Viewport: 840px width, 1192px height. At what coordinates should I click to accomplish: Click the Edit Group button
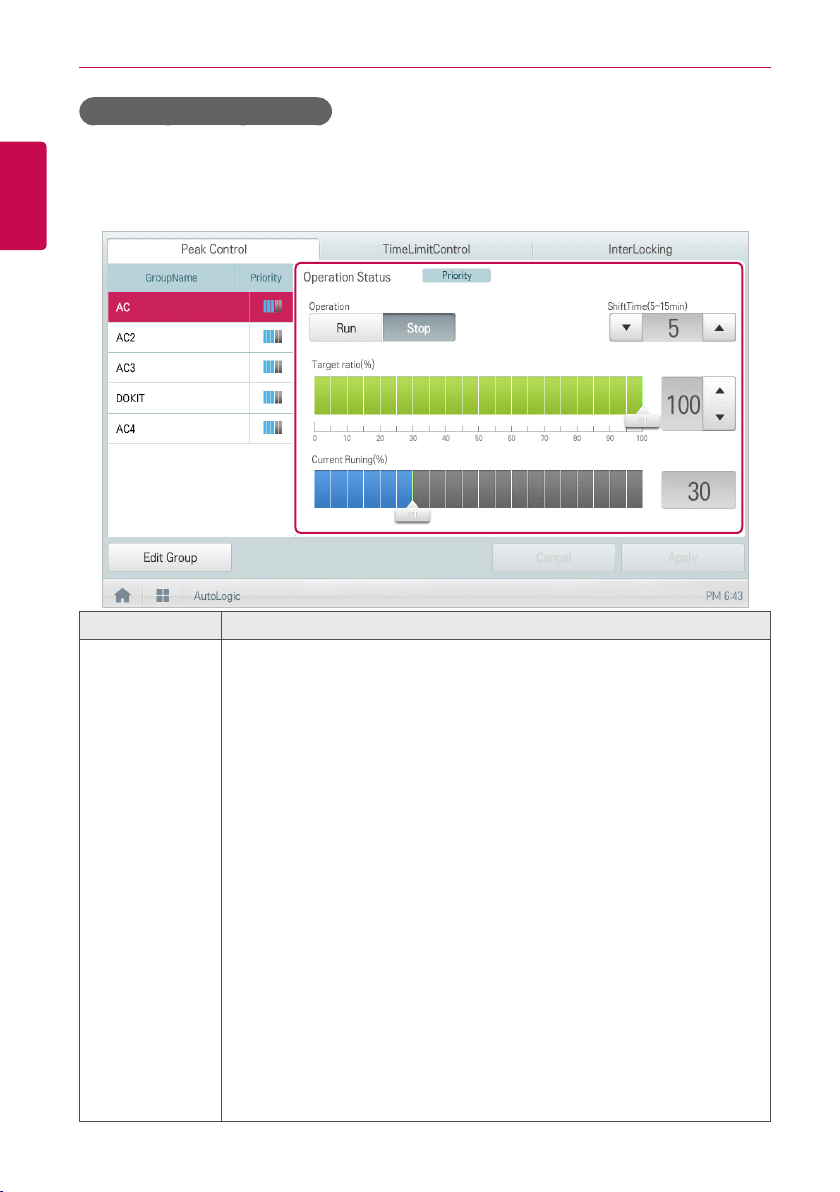pyautogui.click(x=170, y=558)
